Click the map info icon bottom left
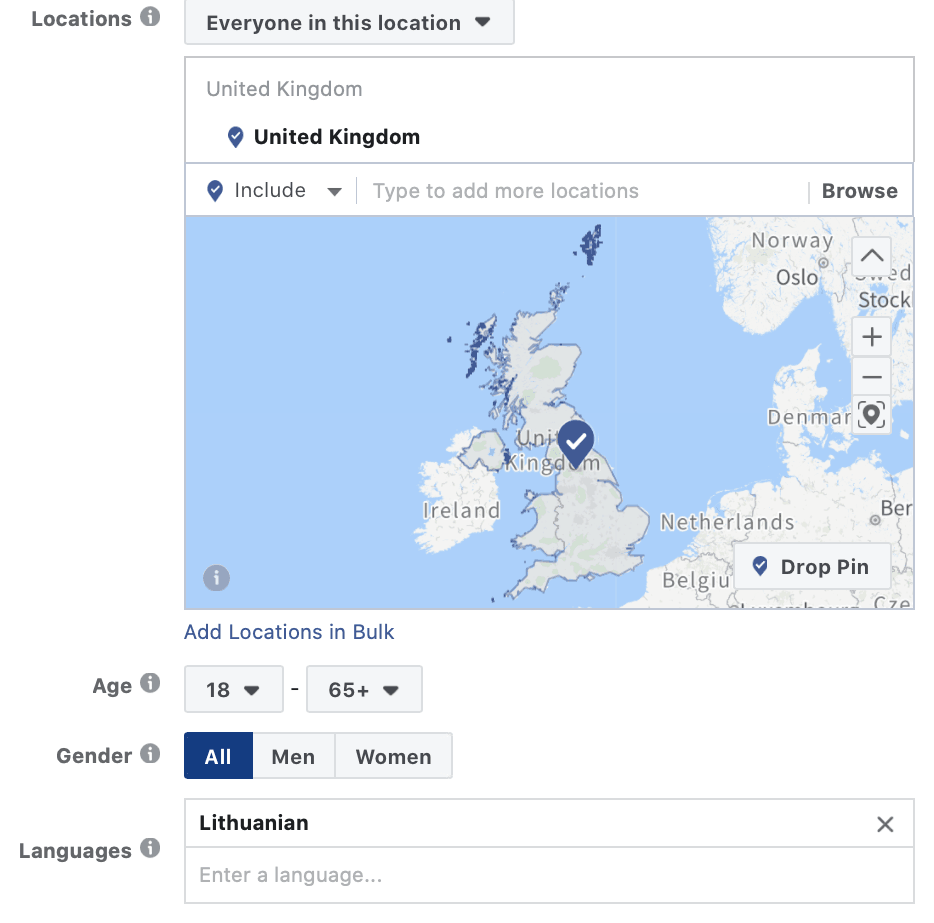Image resolution: width=934 pixels, height=923 pixels. [216, 578]
